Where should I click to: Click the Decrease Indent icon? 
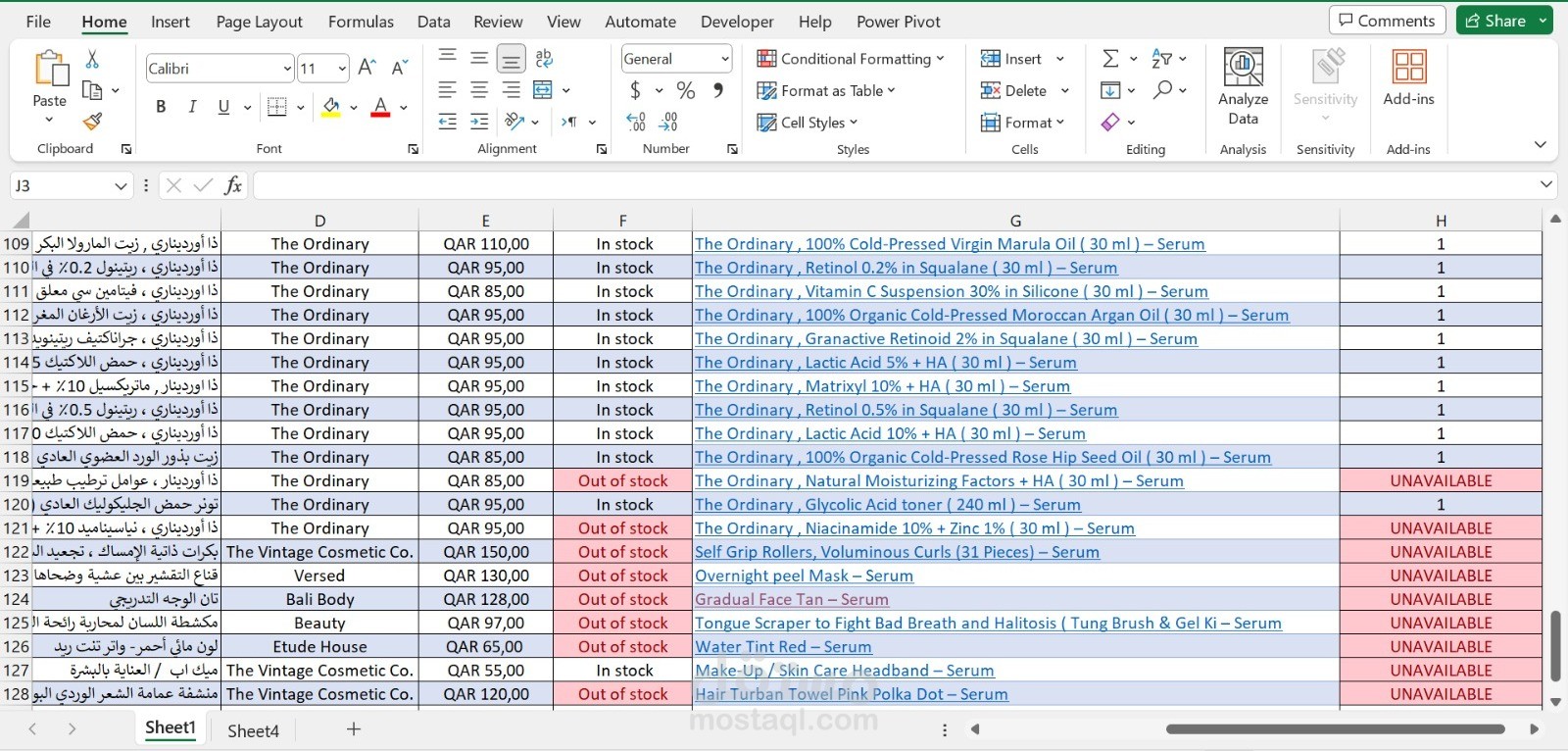(x=448, y=122)
